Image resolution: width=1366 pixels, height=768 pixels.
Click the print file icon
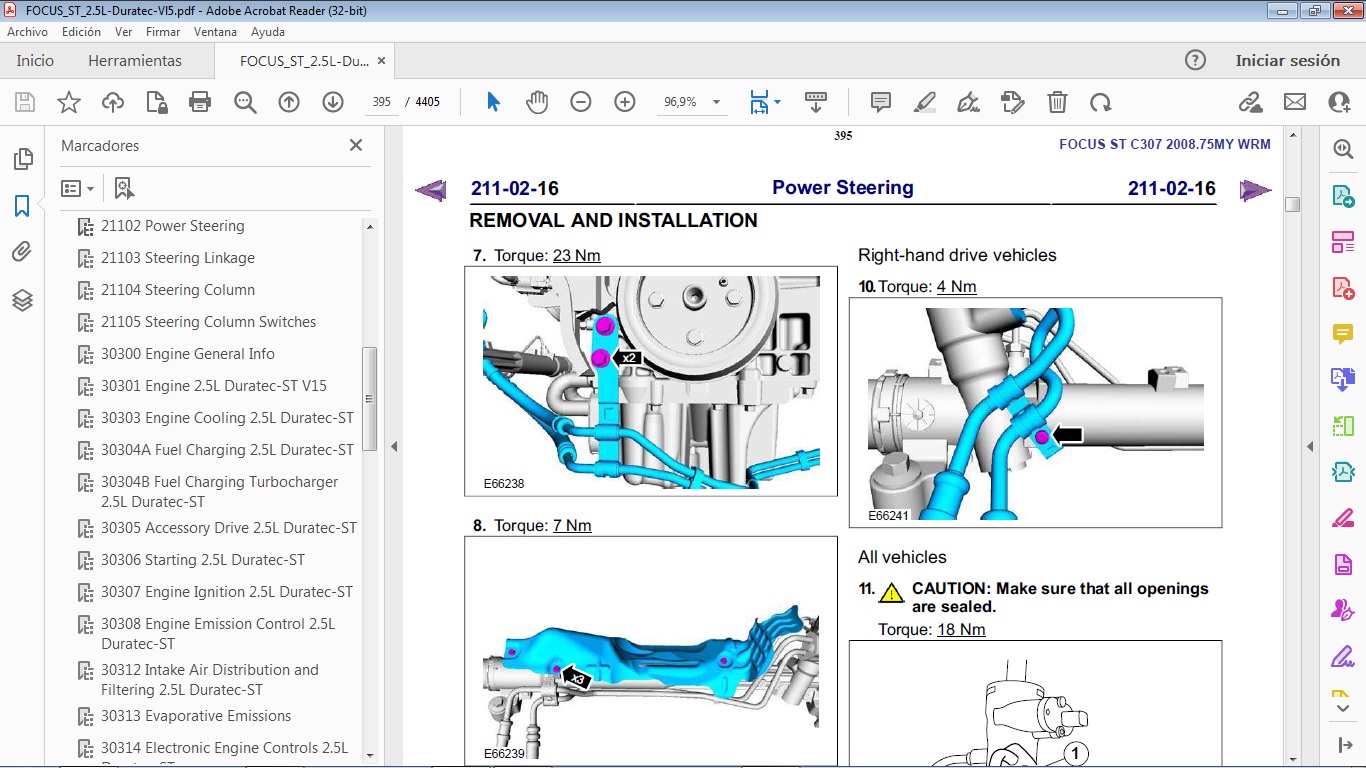pos(200,102)
